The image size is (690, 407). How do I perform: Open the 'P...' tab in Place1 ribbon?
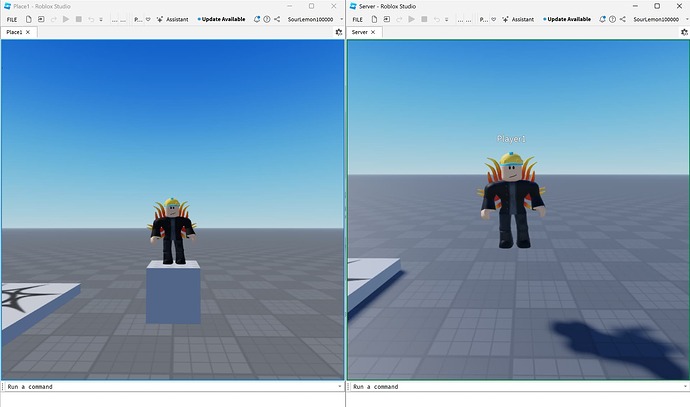[138, 20]
